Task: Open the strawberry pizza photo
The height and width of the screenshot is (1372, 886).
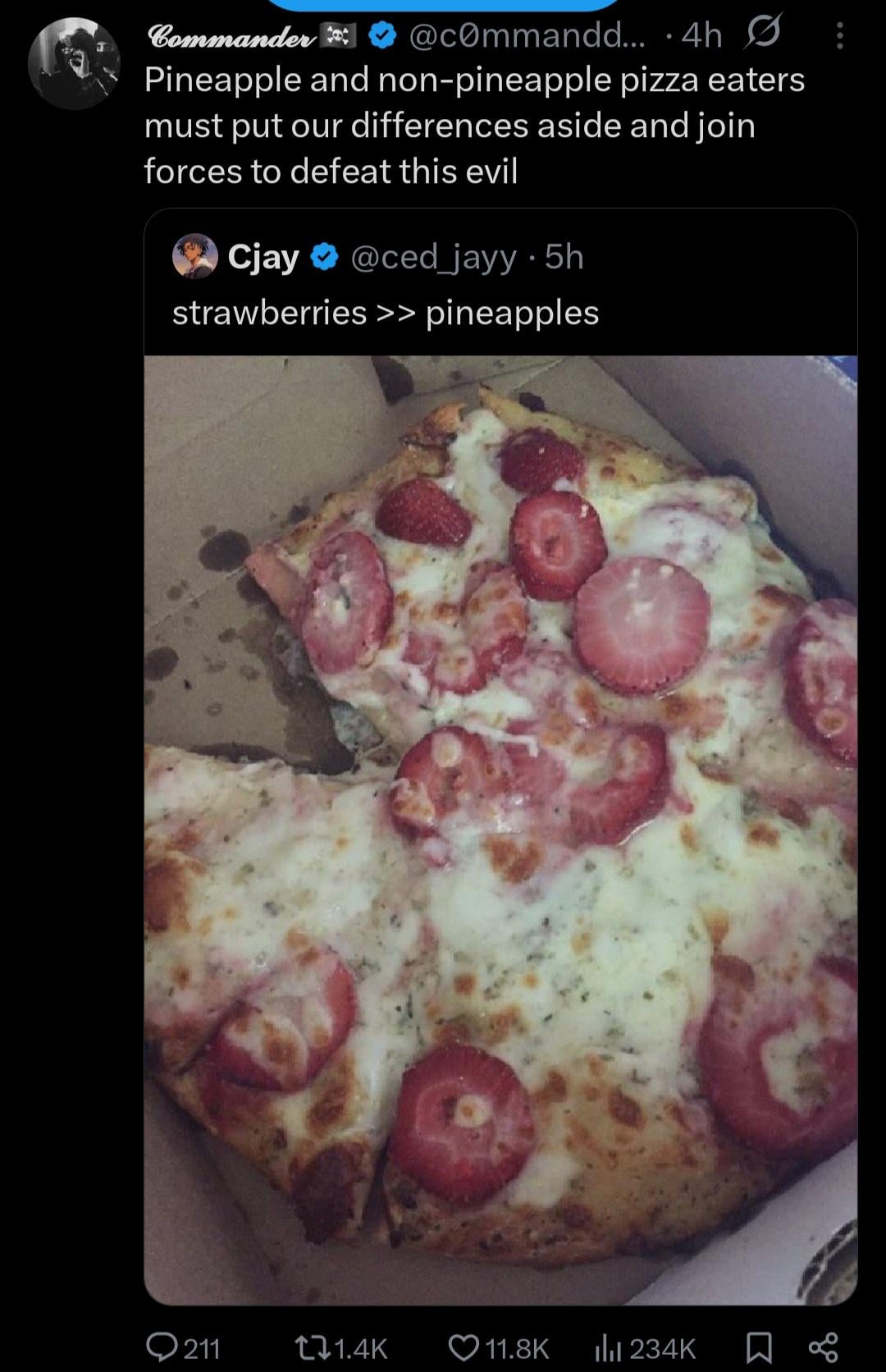Action: tap(500, 830)
